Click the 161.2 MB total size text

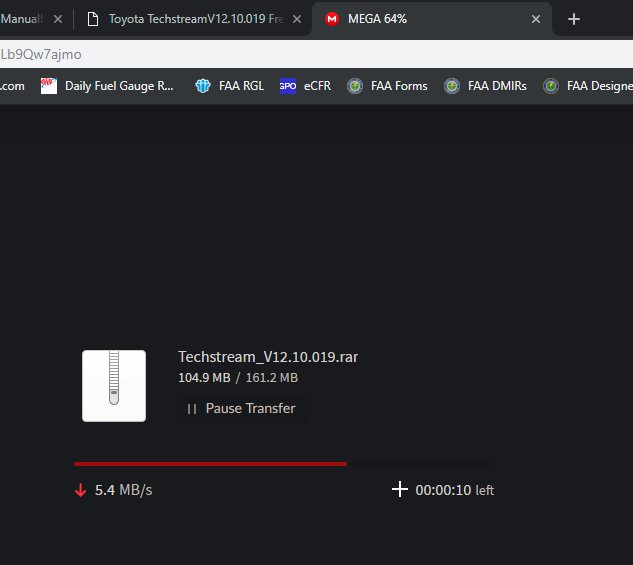click(272, 378)
